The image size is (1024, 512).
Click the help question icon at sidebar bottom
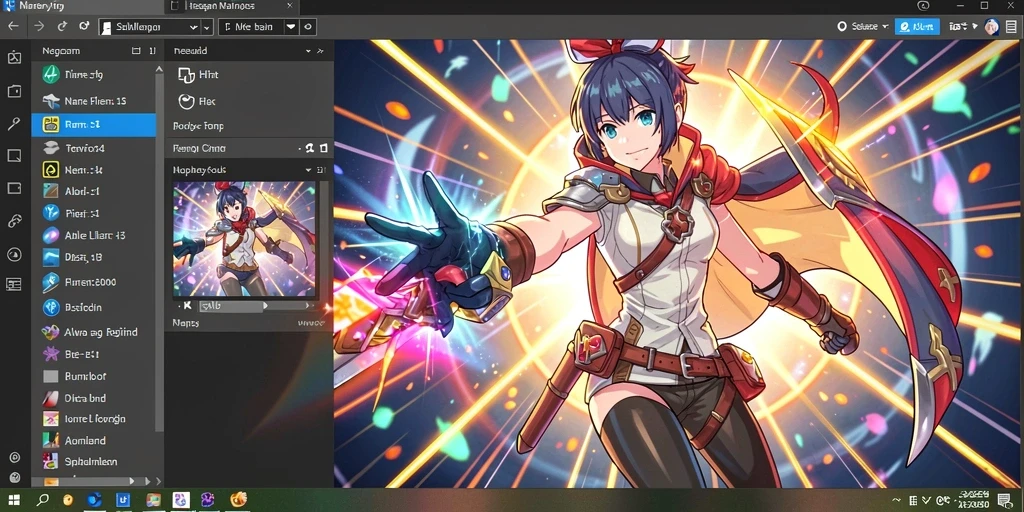[x=14, y=477]
